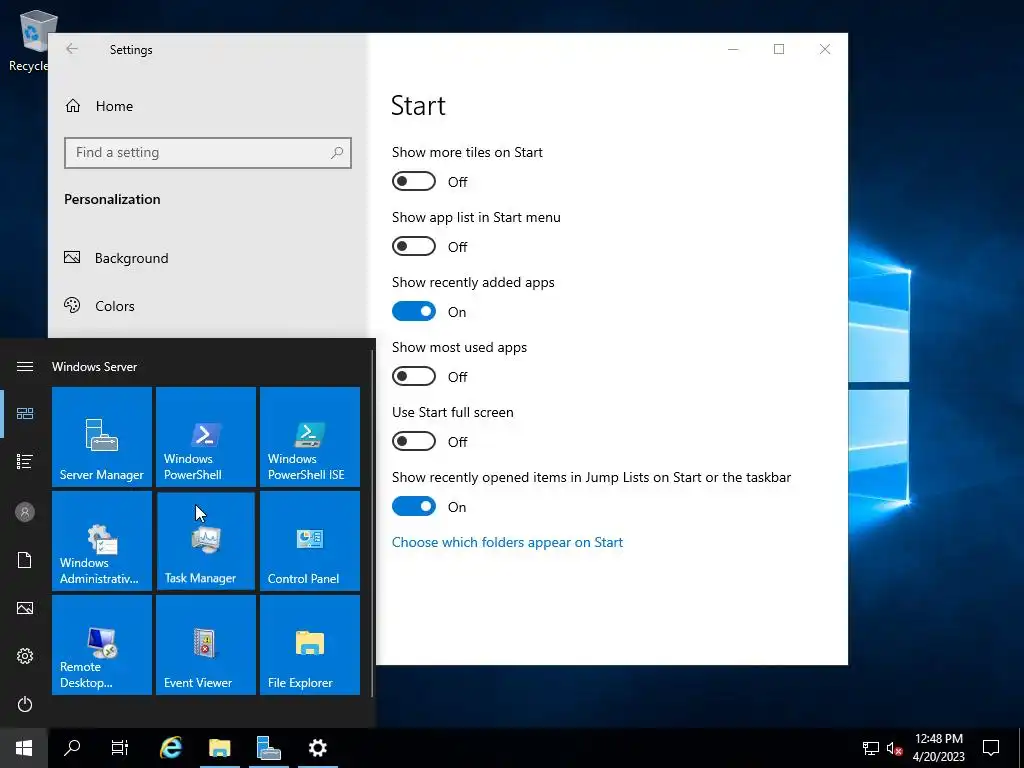Open the Recycle Bin desktop icon
The width and height of the screenshot is (1024, 768).
[x=31, y=40]
